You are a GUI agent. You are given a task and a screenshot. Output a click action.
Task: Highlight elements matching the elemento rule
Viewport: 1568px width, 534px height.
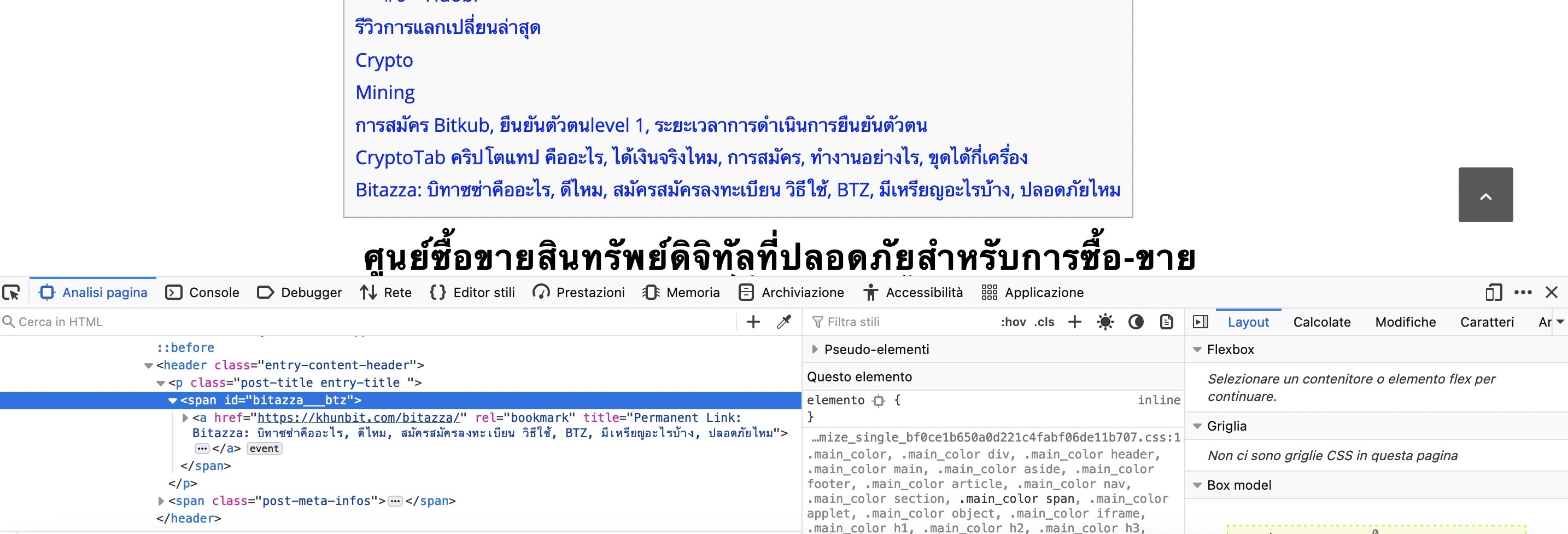coord(879,400)
